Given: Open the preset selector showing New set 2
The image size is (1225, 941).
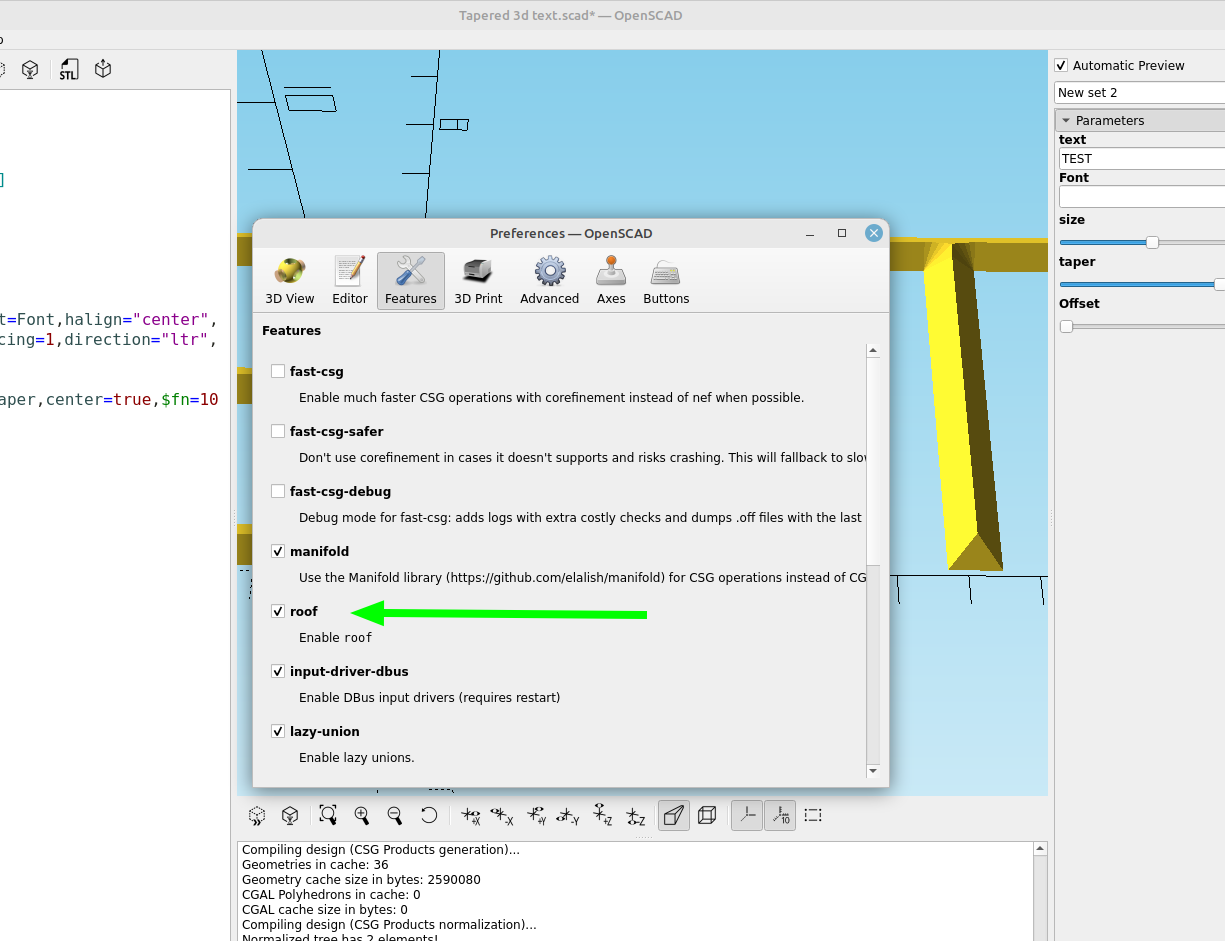Looking at the screenshot, I should pos(1140,92).
